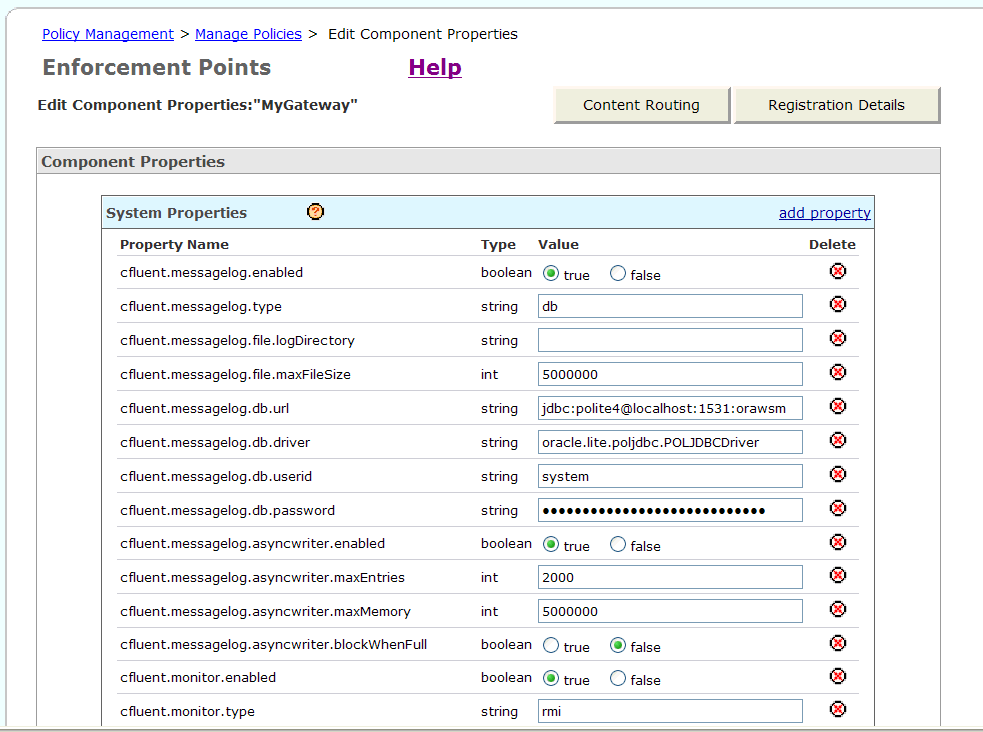This screenshot has width=983, height=732.
Task: Delete the cfluent.messagelog.db.driver property
Action: tap(838, 440)
